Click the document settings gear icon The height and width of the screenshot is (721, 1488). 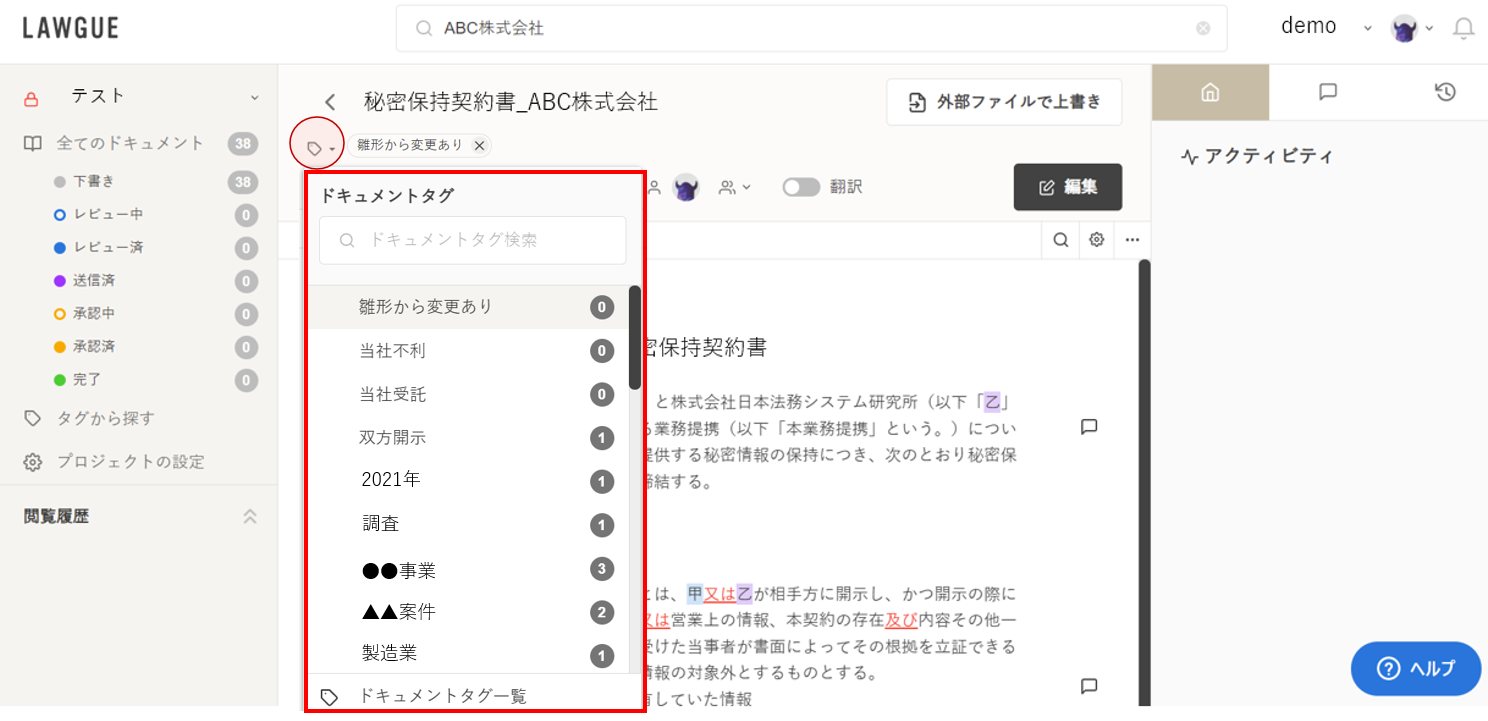pos(1097,240)
